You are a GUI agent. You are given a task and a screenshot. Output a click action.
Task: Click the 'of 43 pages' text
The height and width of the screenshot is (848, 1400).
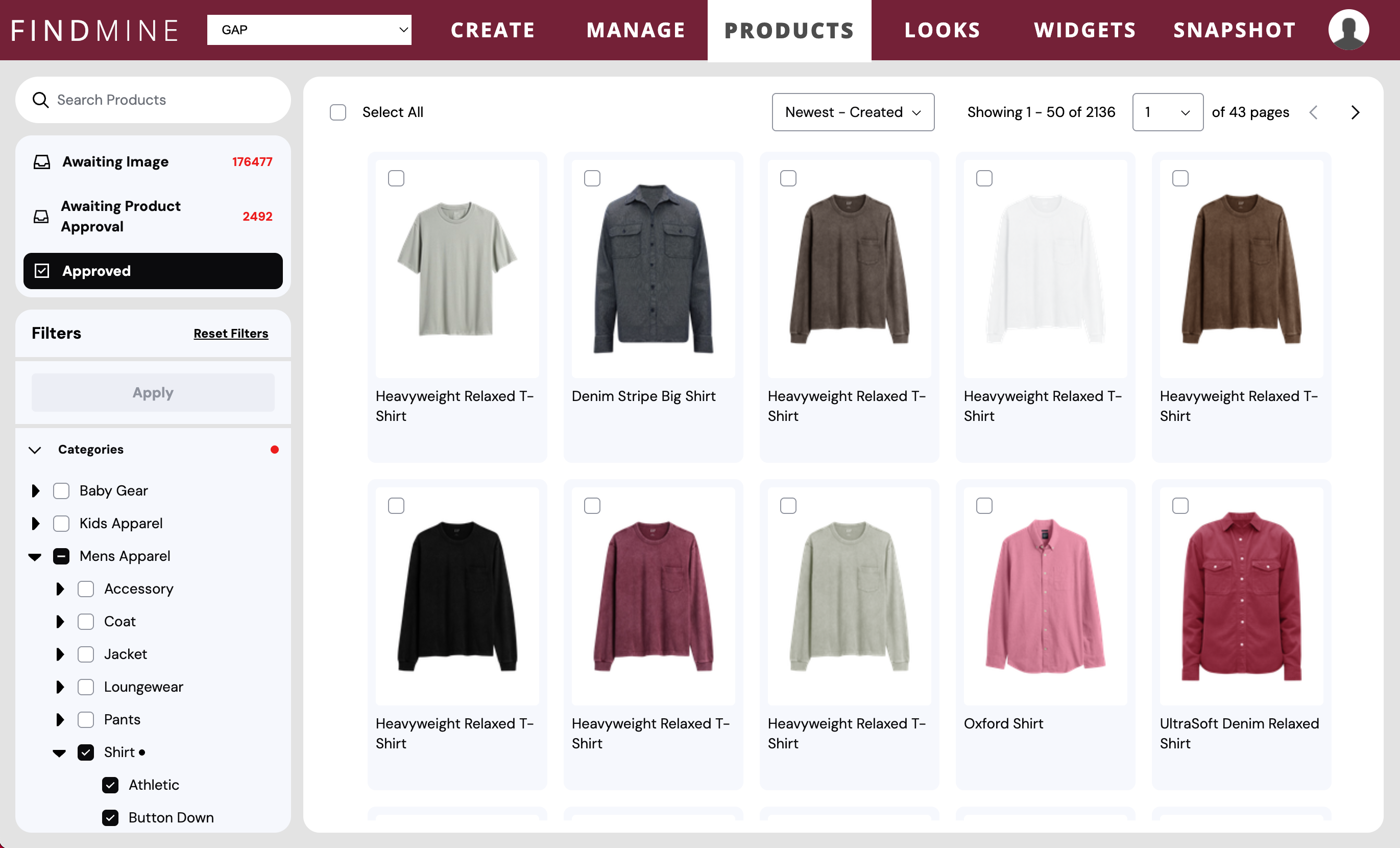pyautogui.click(x=1250, y=112)
